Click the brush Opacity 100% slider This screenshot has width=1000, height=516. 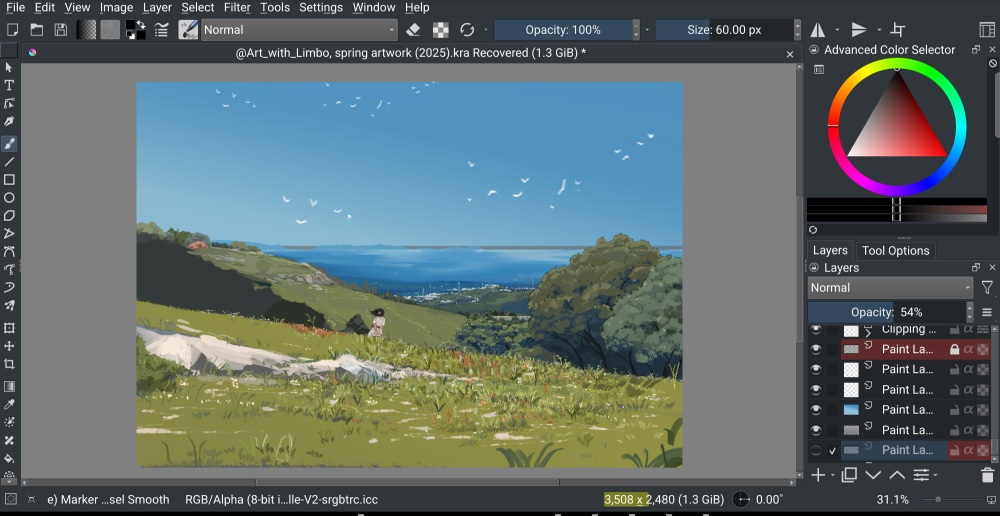tap(563, 29)
